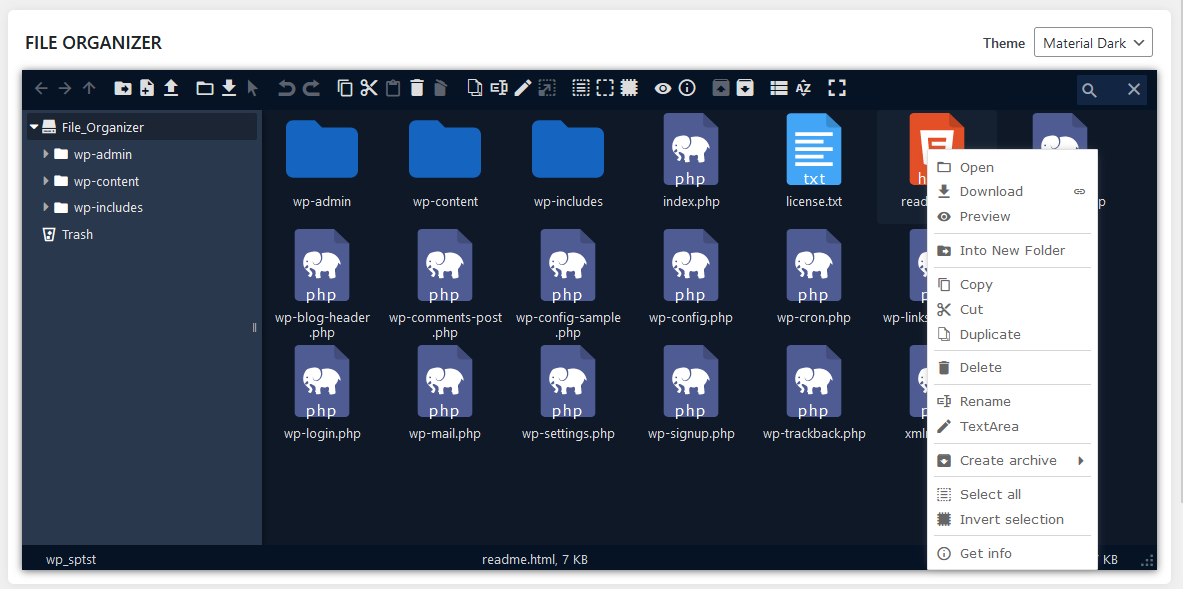Sort files using the A-Z toolbar icon
1183x590 pixels.
803,88
